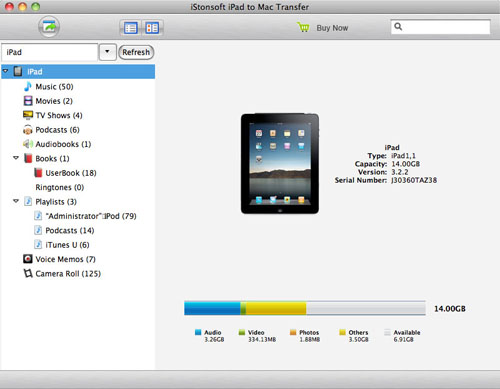Select the iPad device icon in tree
Viewport: 500px width, 389px height.
coord(18,71)
